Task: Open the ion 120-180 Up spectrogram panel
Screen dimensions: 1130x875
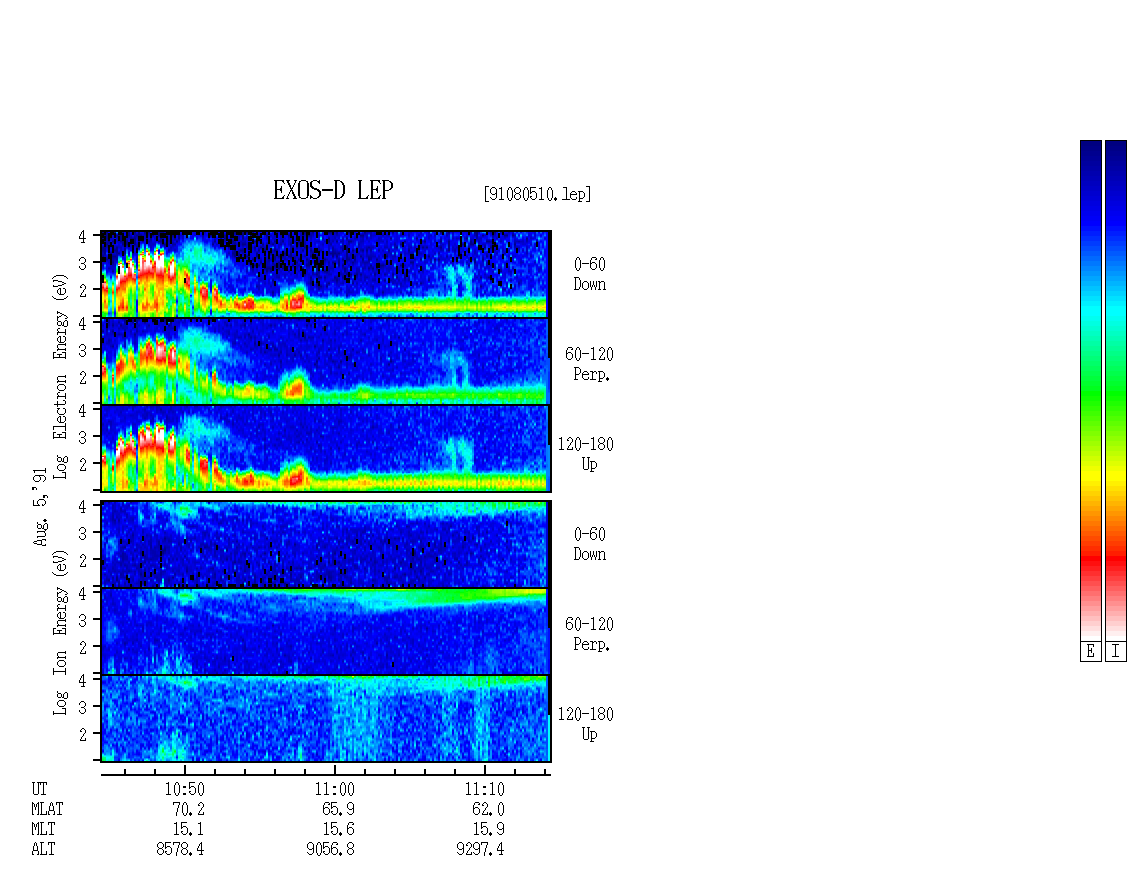Action: (x=326, y=719)
